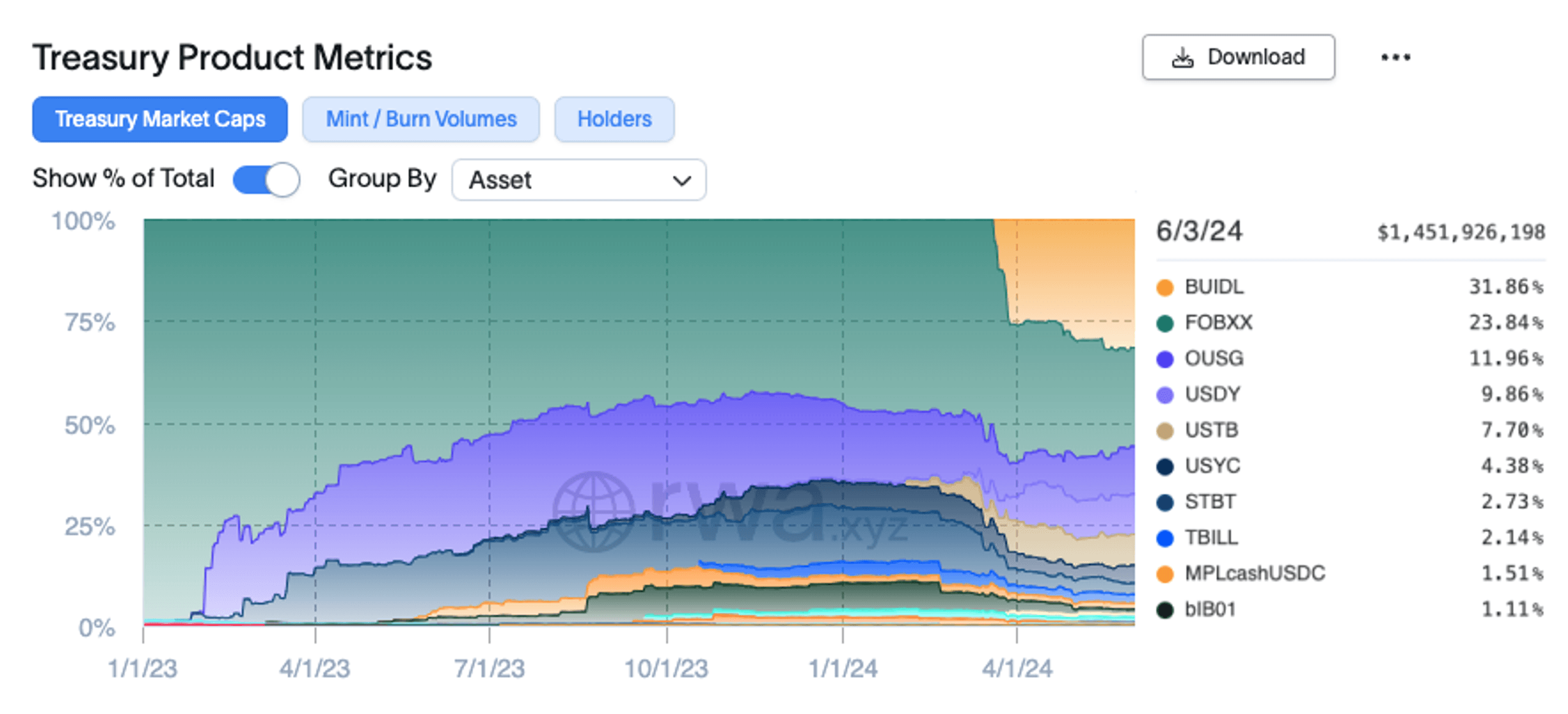
Task: Click the 1/1/24 x-axis label
Action: pos(842,668)
